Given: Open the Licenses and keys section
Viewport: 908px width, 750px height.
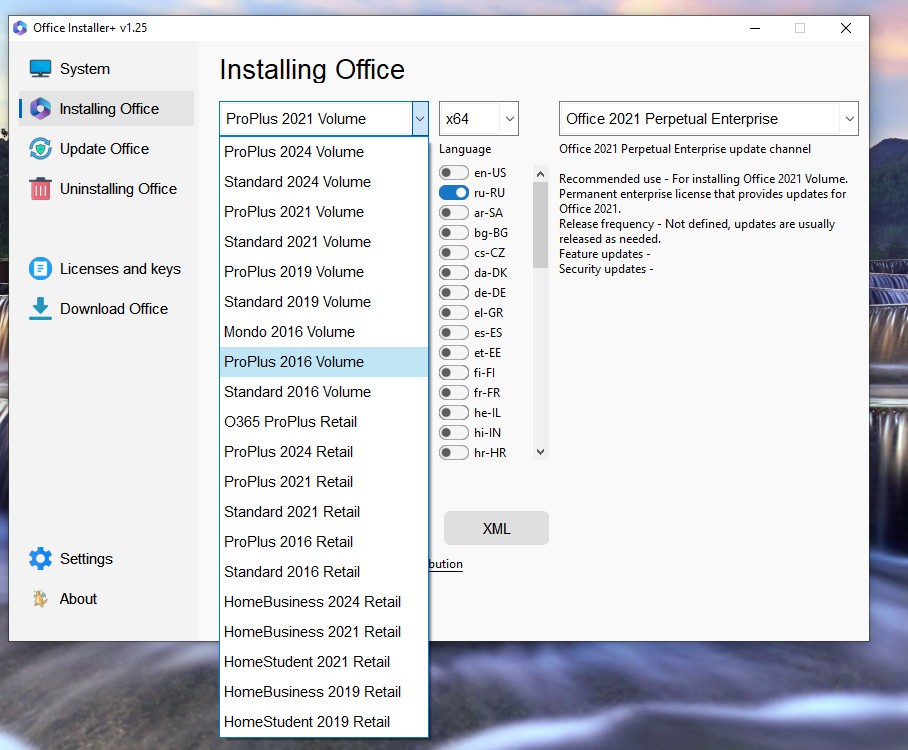Looking at the screenshot, I should (107, 269).
